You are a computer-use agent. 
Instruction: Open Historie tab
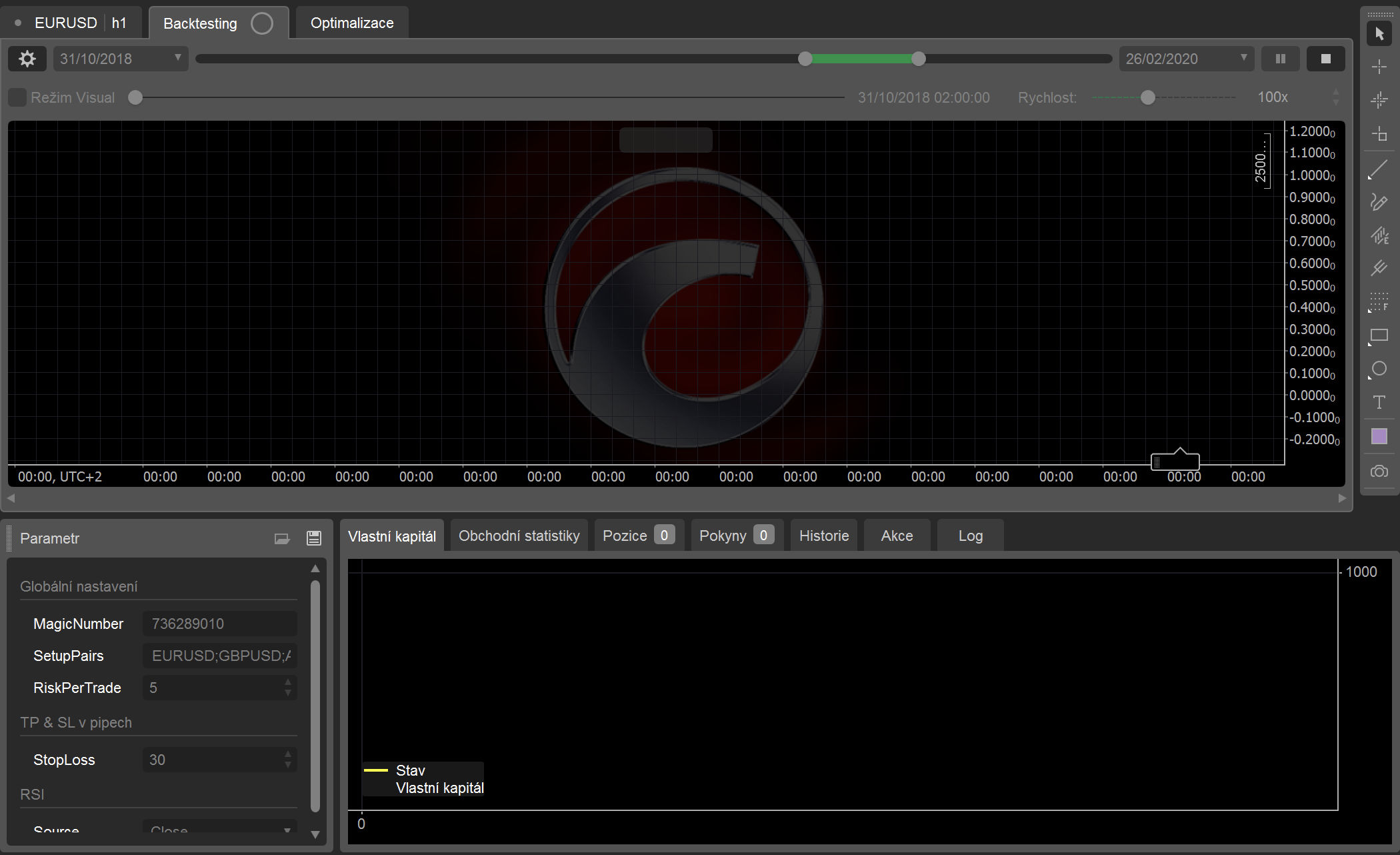824,536
